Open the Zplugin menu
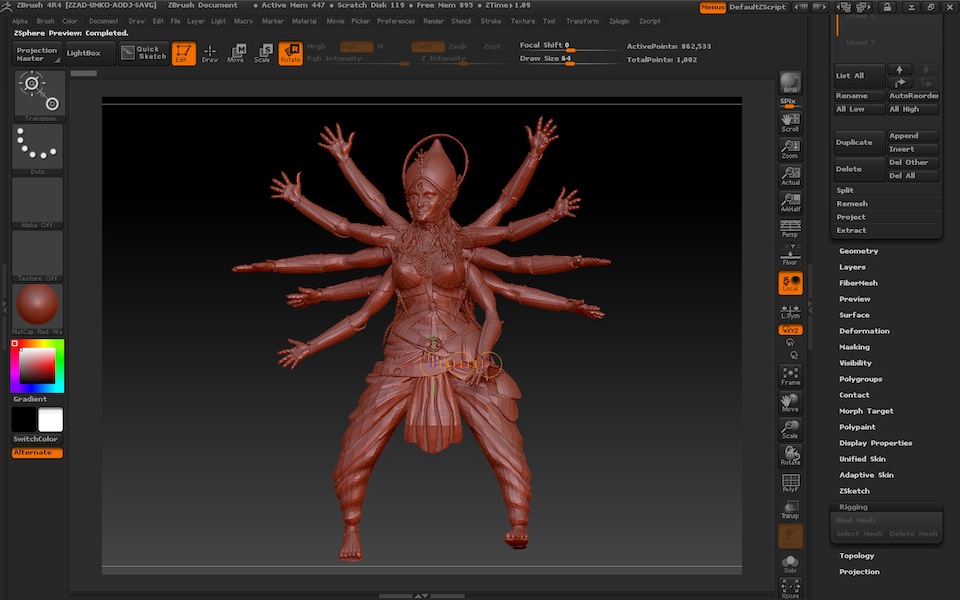The width and height of the screenshot is (960, 600). pyautogui.click(x=619, y=21)
